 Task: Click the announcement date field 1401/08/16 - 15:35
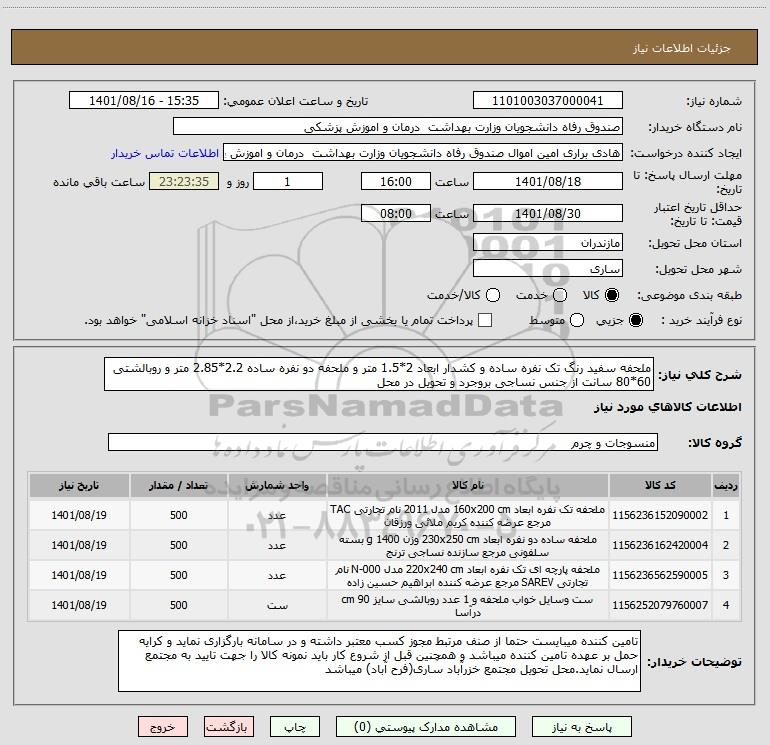[x=144, y=101]
